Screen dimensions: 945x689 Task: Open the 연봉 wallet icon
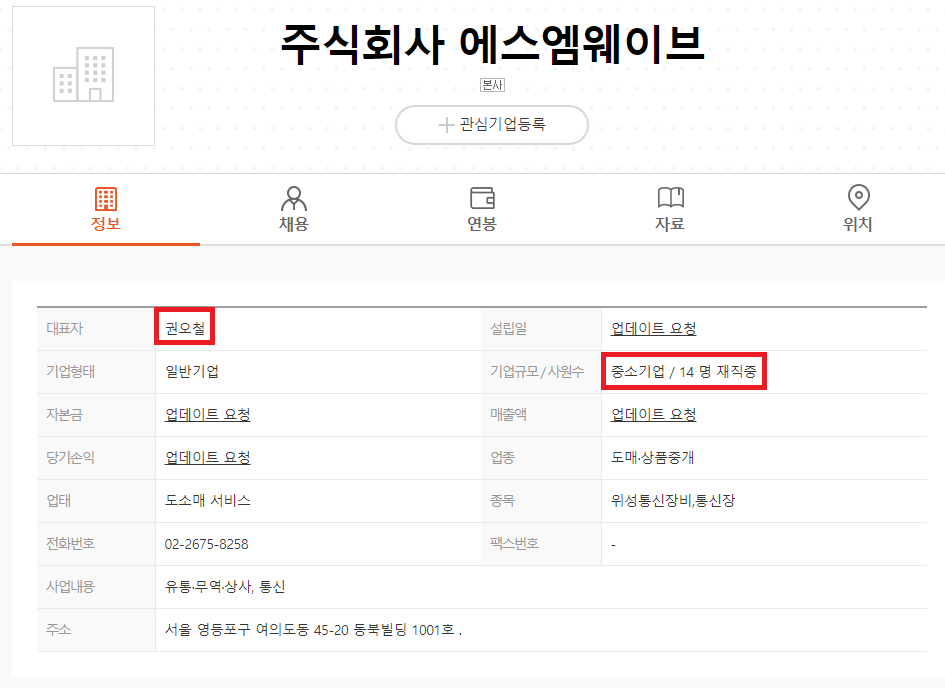[x=482, y=198]
